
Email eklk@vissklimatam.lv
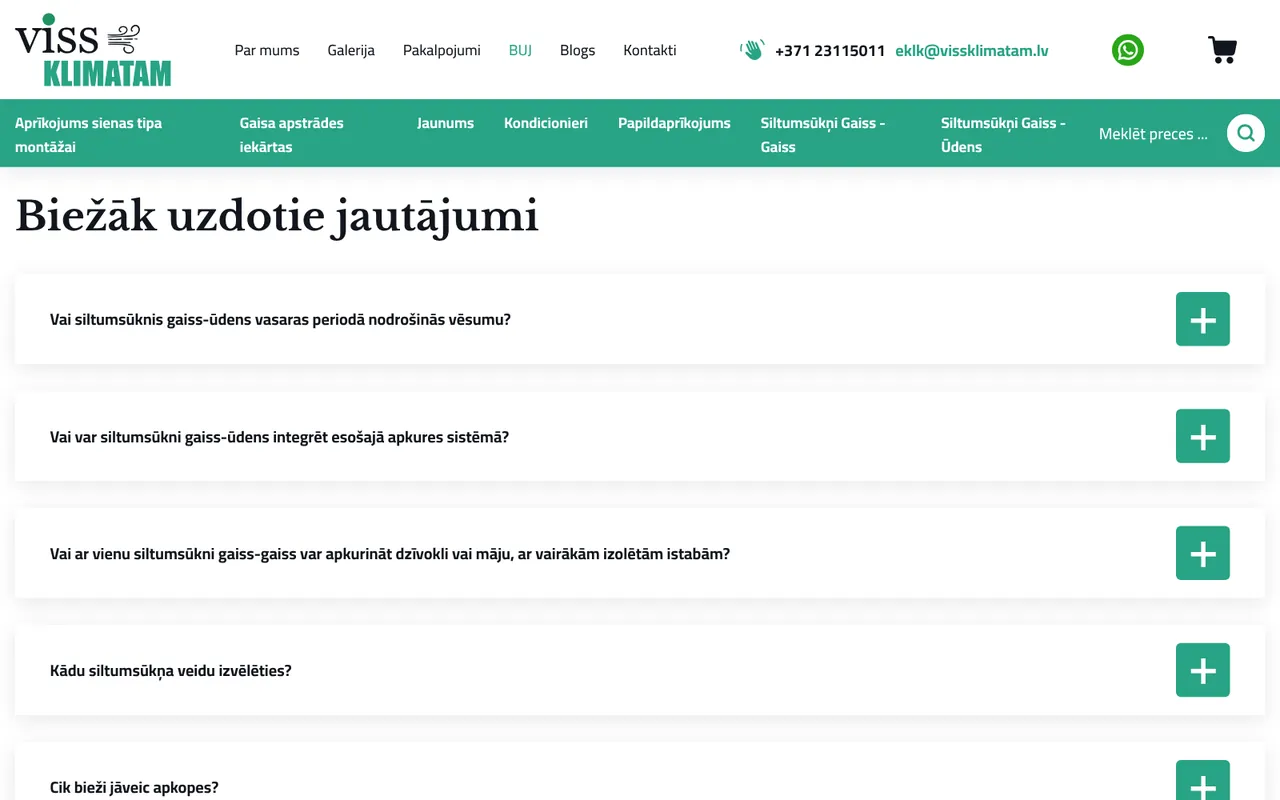point(972,50)
